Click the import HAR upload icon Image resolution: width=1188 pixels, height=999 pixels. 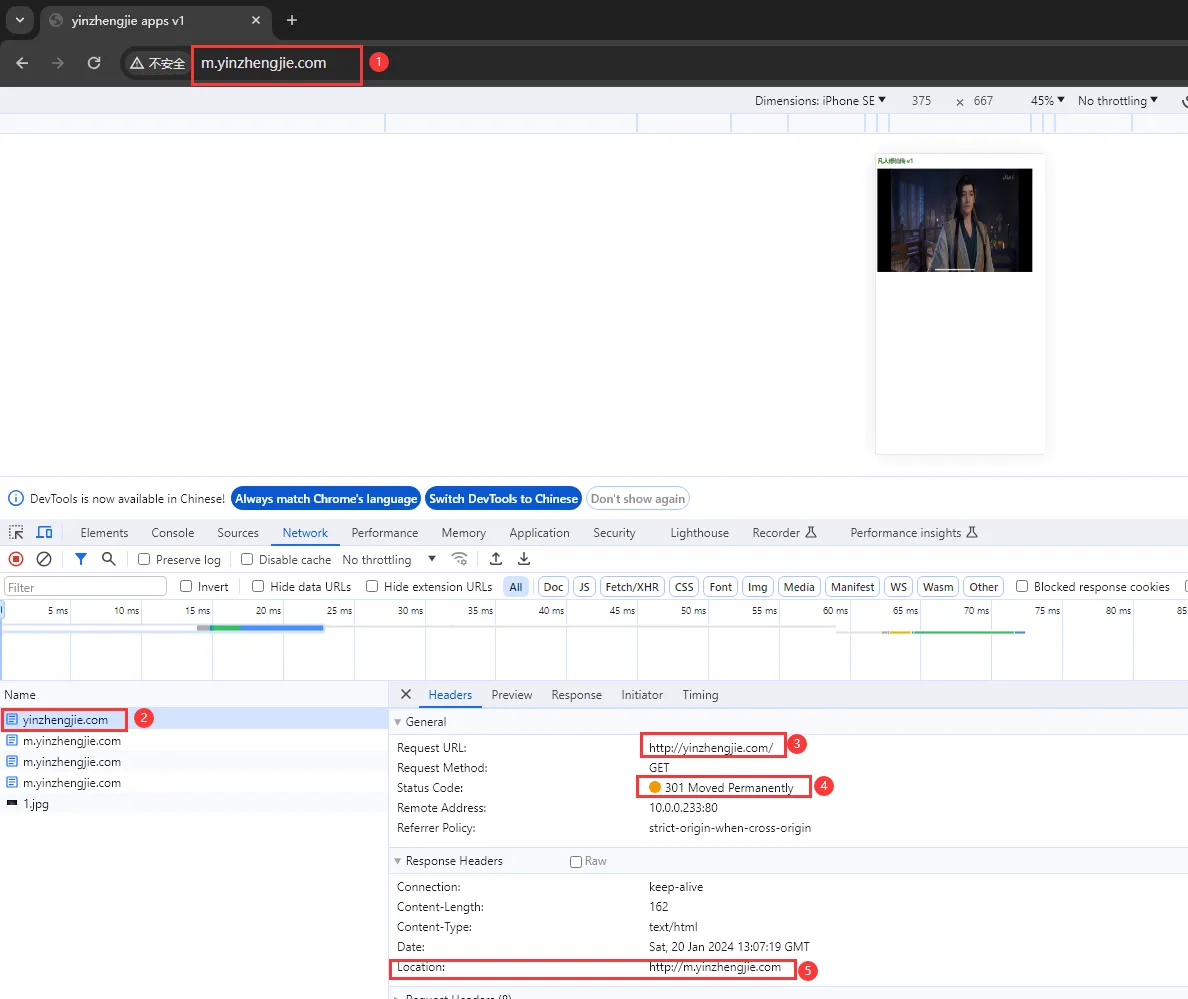[496, 559]
